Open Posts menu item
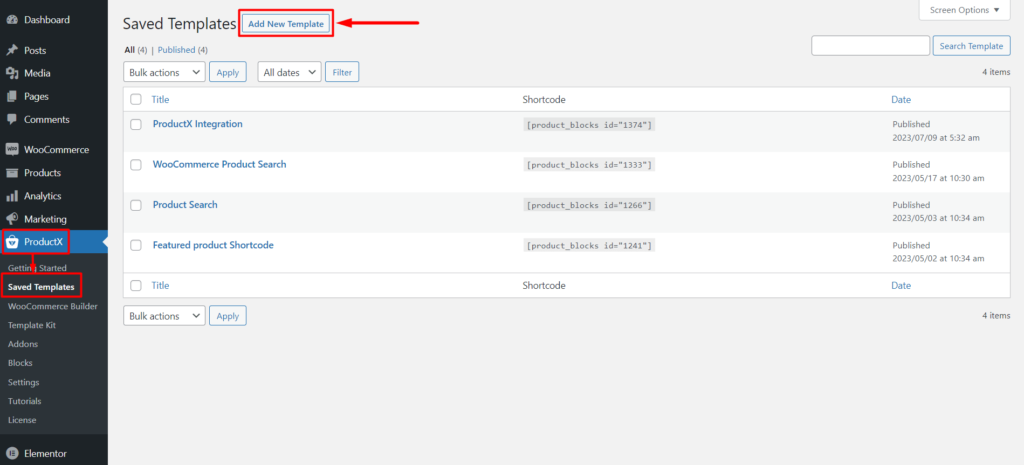The image size is (1024, 465). 35,50
